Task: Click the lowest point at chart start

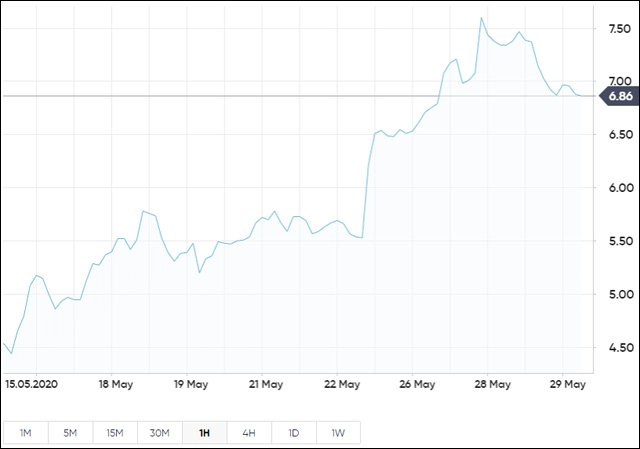Action: (x=11, y=353)
